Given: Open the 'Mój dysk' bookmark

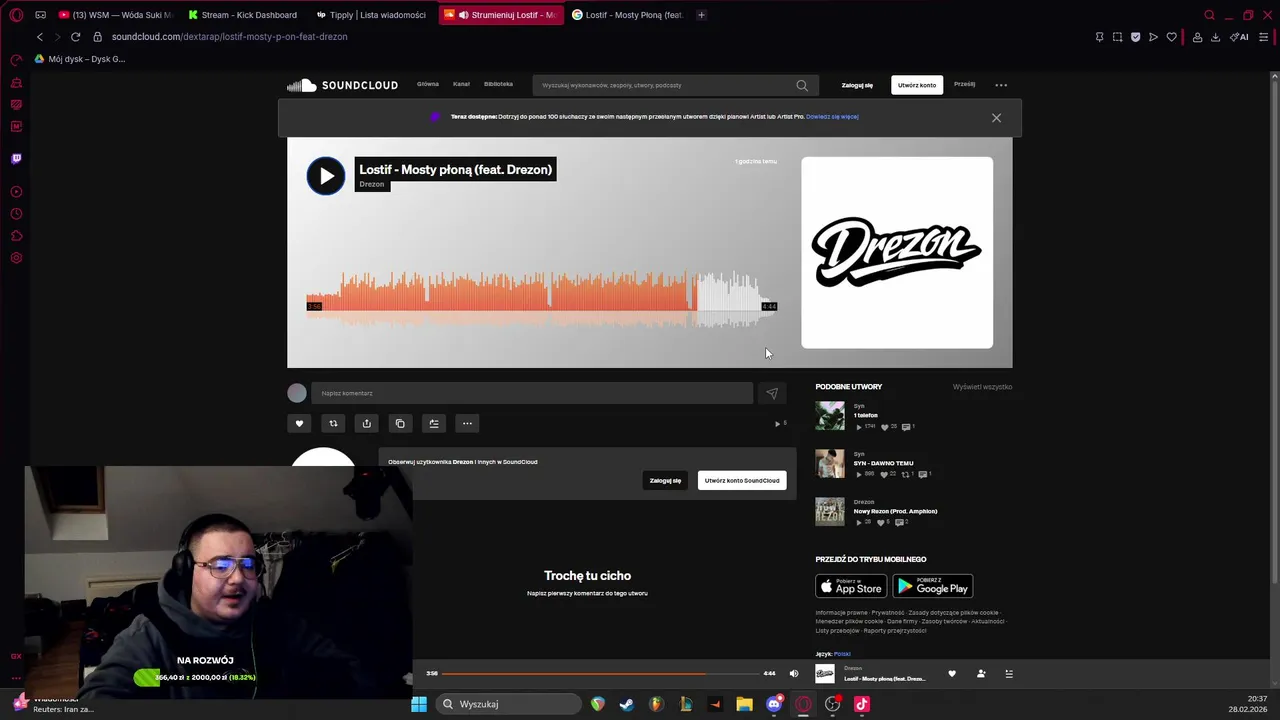Looking at the screenshot, I should tap(80, 59).
